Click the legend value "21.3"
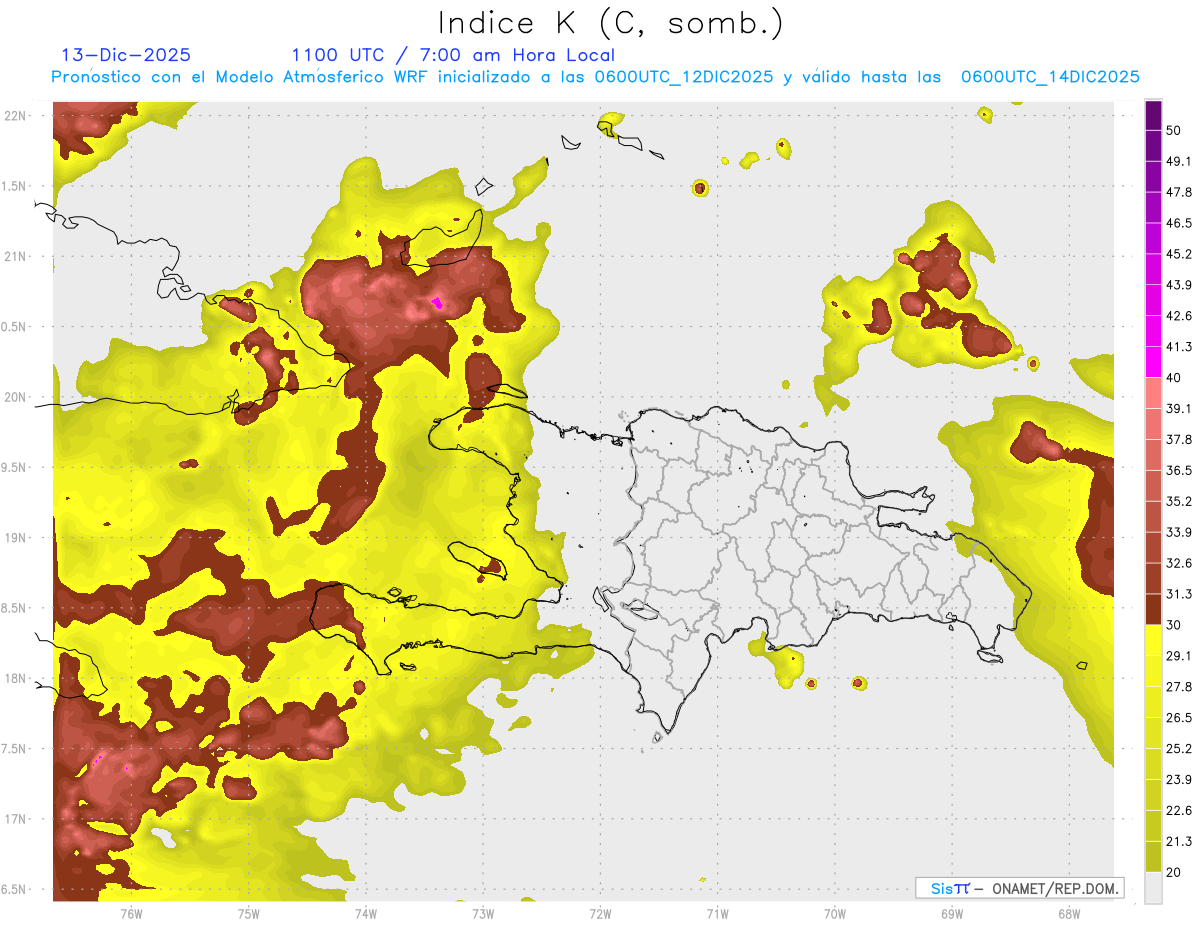 point(1180,842)
